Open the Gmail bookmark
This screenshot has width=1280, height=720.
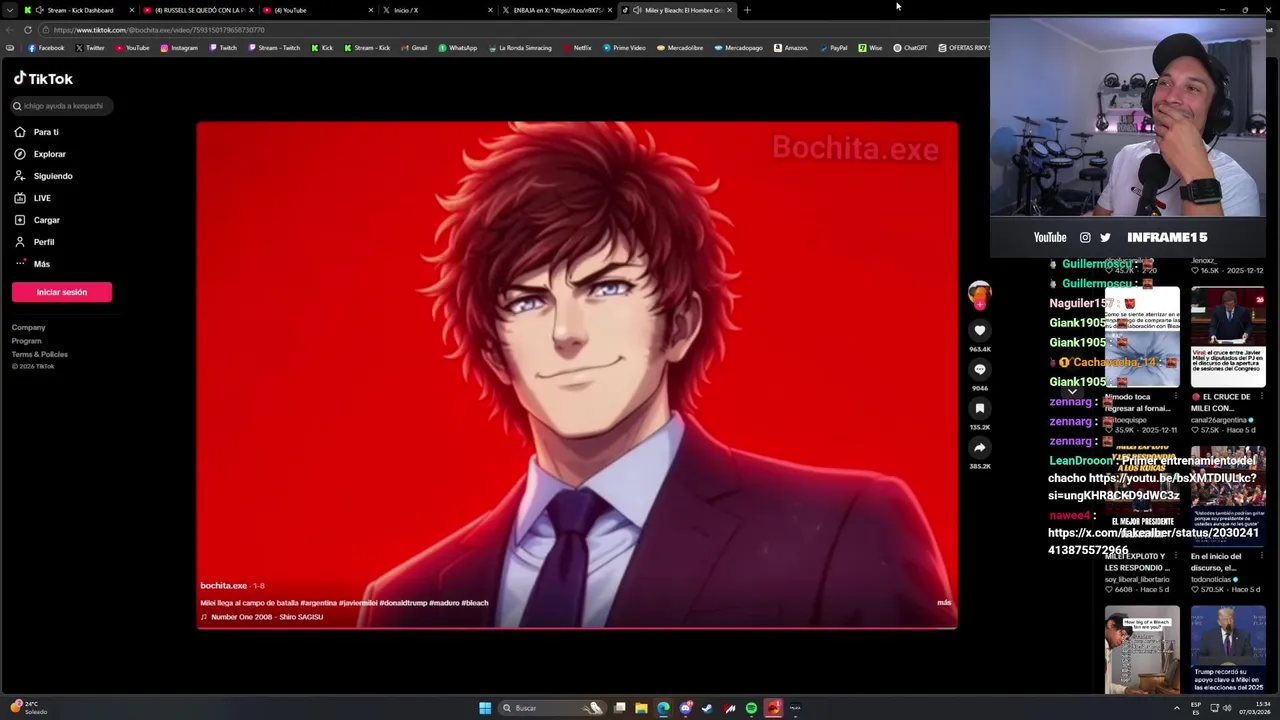pos(414,48)
